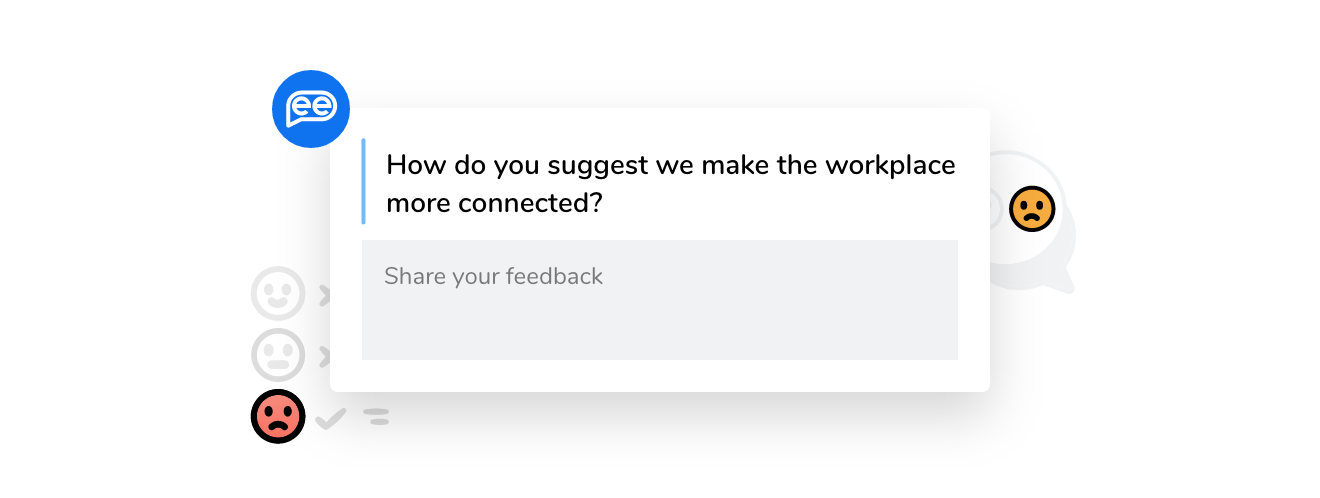The height and width of the screenshot is (498, 1320).
Task: Click the white card margin below feedback box
Action: pyautogui.click(x=660, y=376)
